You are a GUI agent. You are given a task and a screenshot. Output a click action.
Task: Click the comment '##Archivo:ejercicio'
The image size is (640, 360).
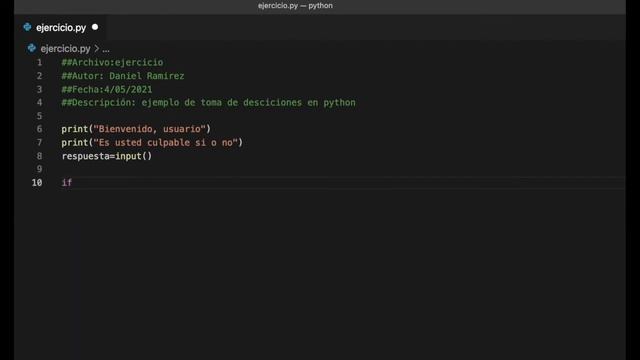[x=112, y=62]
